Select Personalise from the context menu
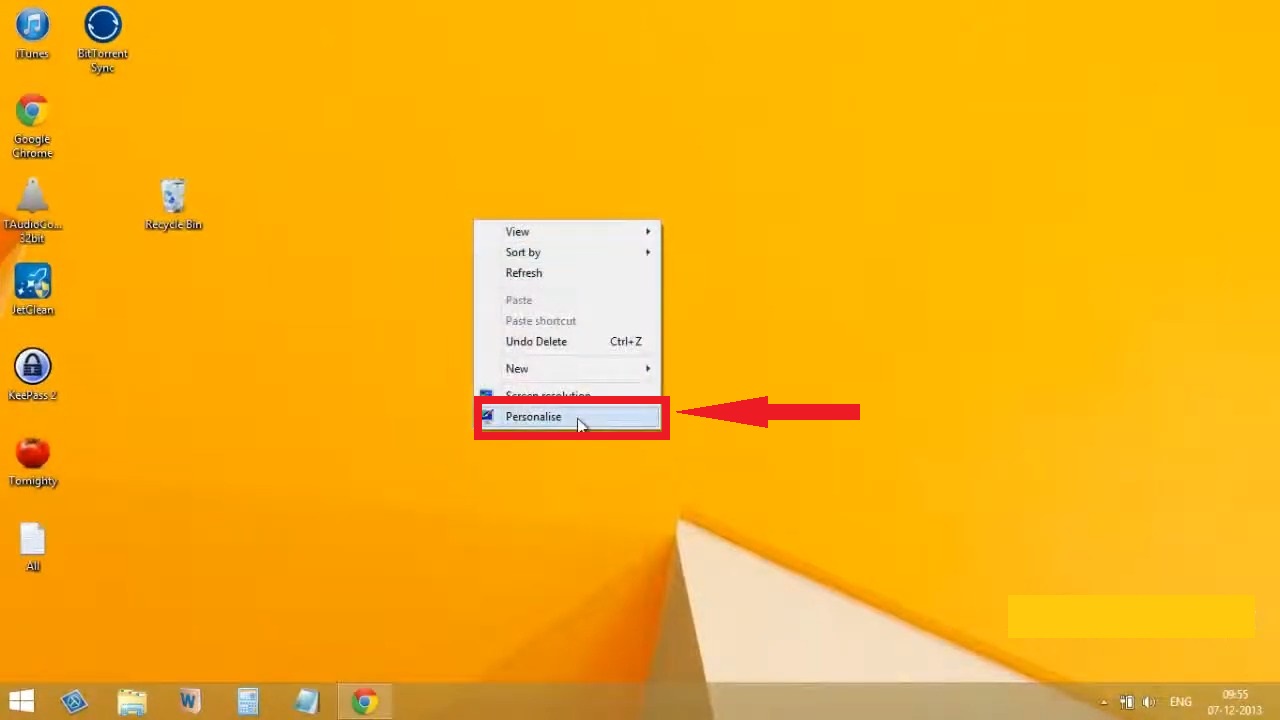Image resolution: width=1280 pixels, height=720 pixels. point(533,416)
